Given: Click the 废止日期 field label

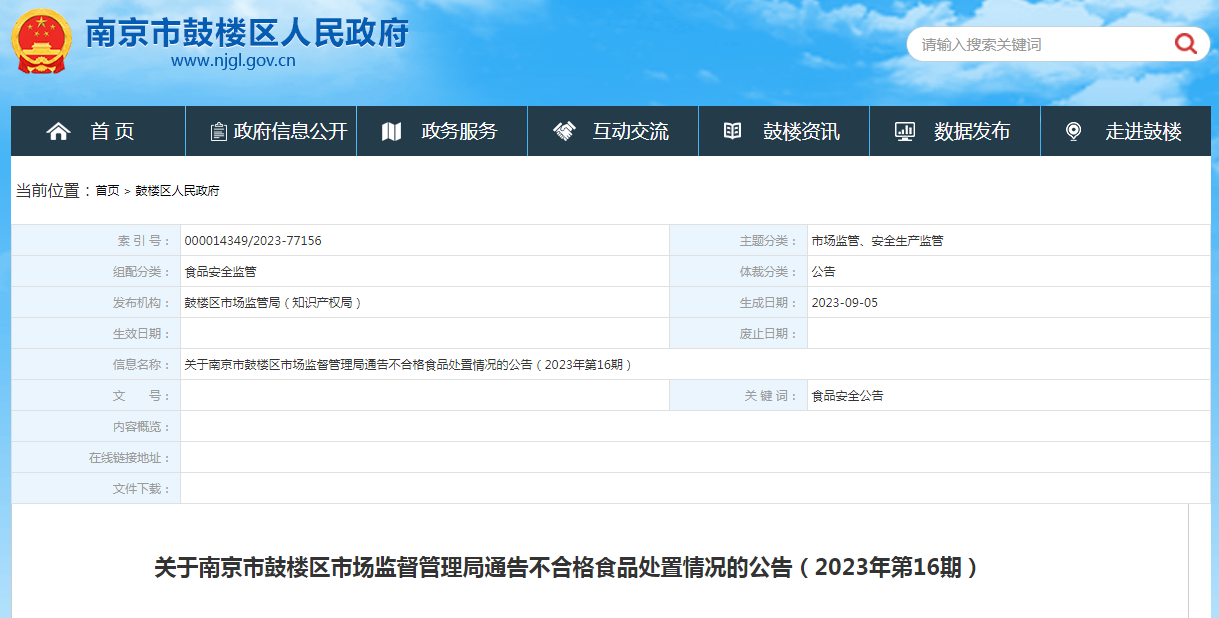Looking at the screenshot, I should [769, 334].
